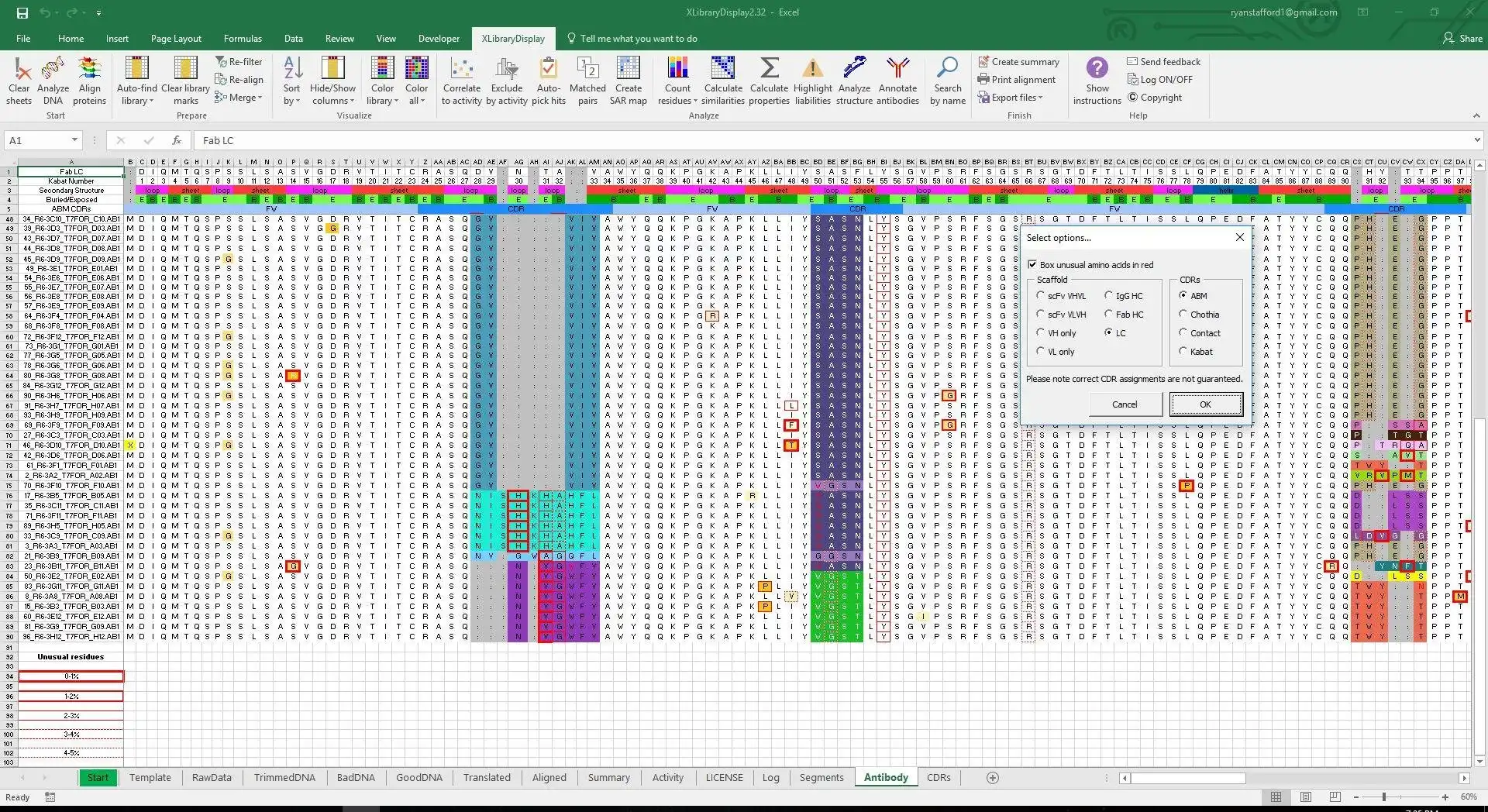This screenshot has height=812, width=1488.
Task: Confirm options with OK button
Action: pyautogui.click(x=1206, y=404)
